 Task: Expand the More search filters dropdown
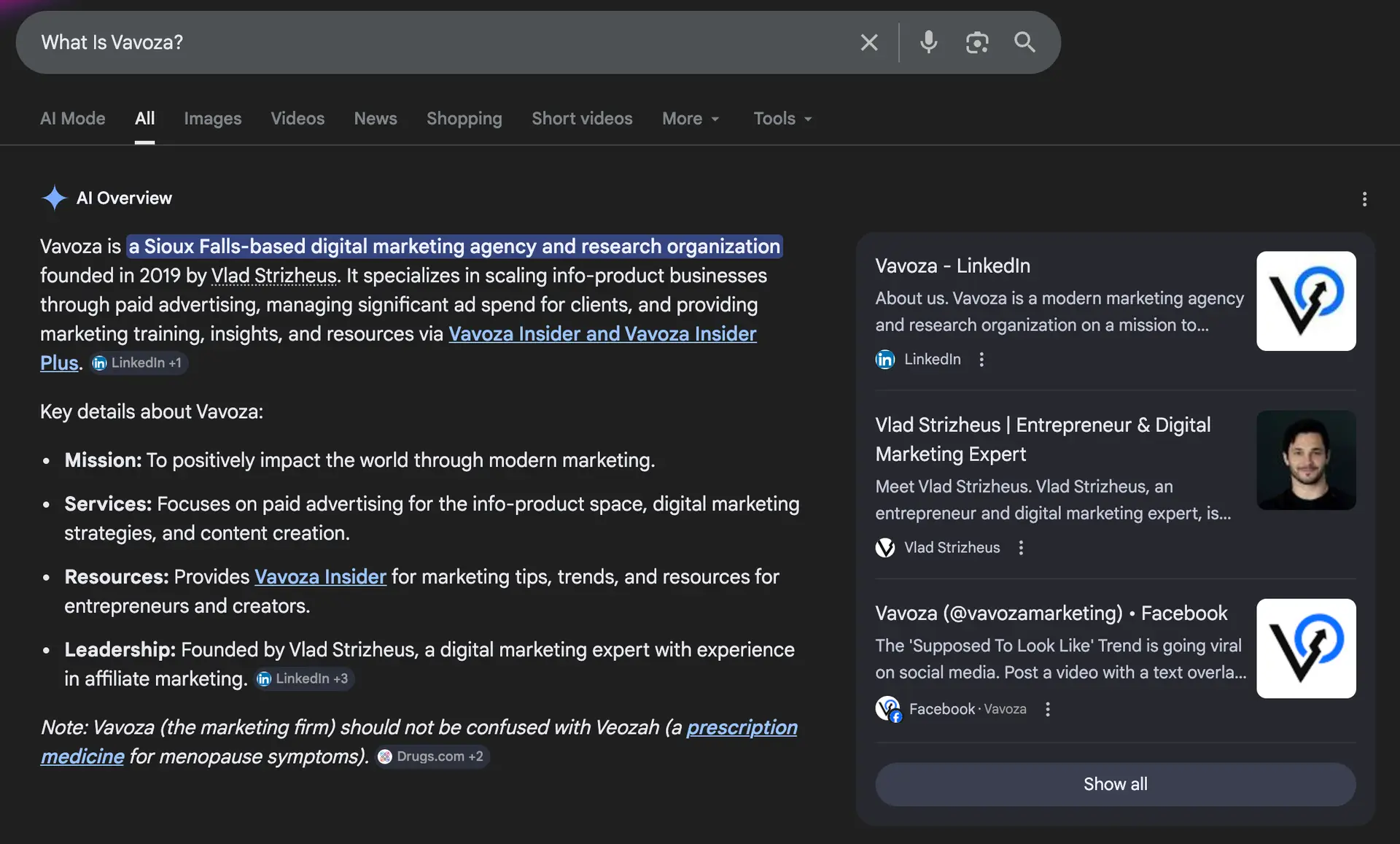(691, 118)
